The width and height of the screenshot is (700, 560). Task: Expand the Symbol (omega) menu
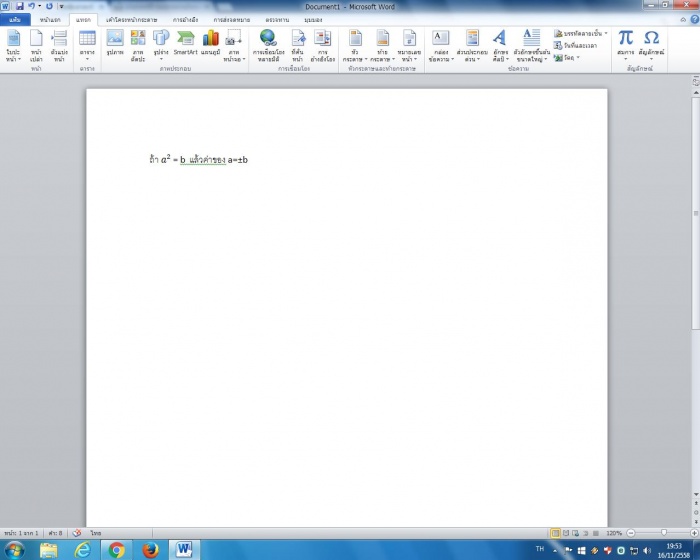click(x=651, y=43)
